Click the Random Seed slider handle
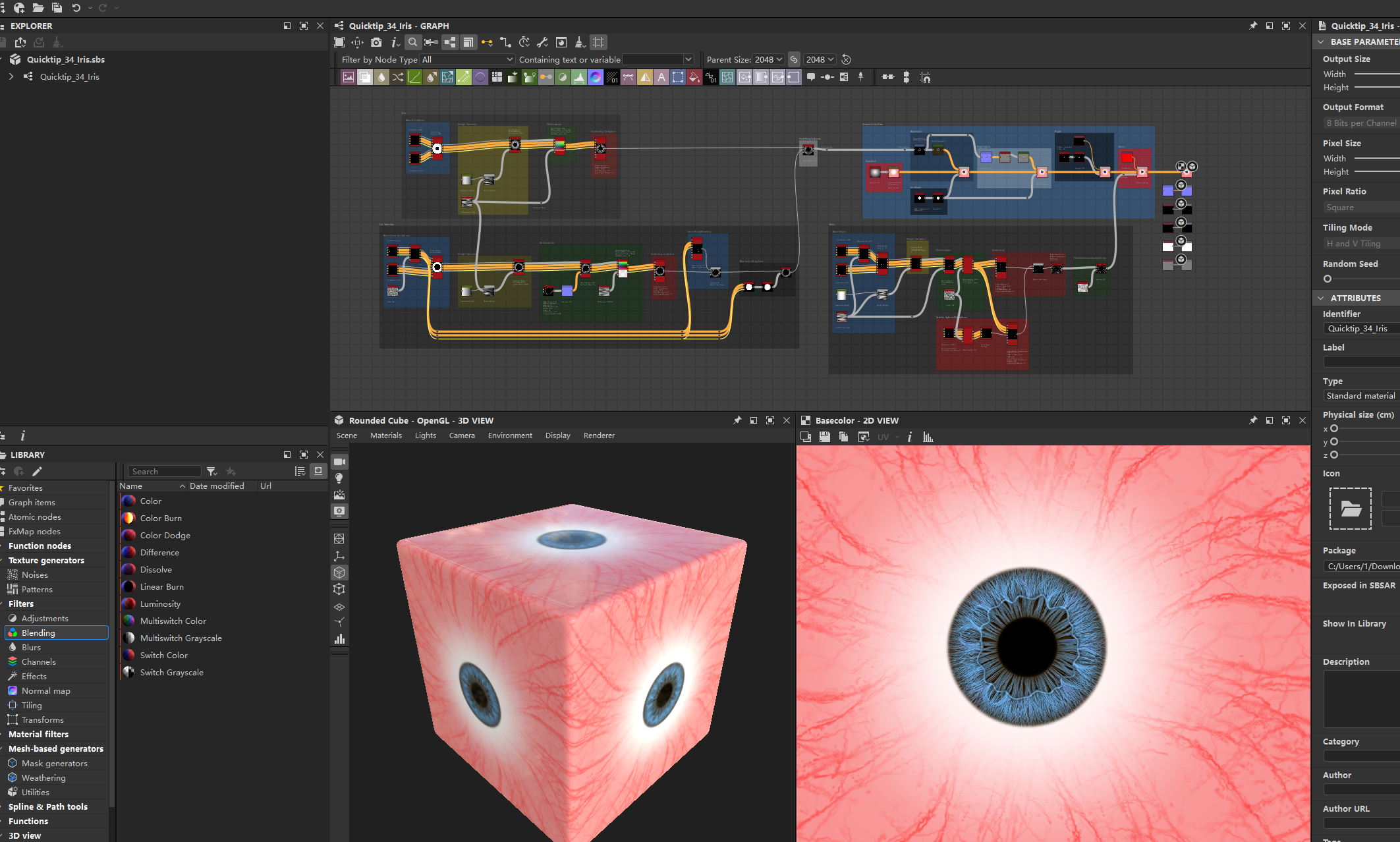 pyautogui.click(x=1328, y=279)
